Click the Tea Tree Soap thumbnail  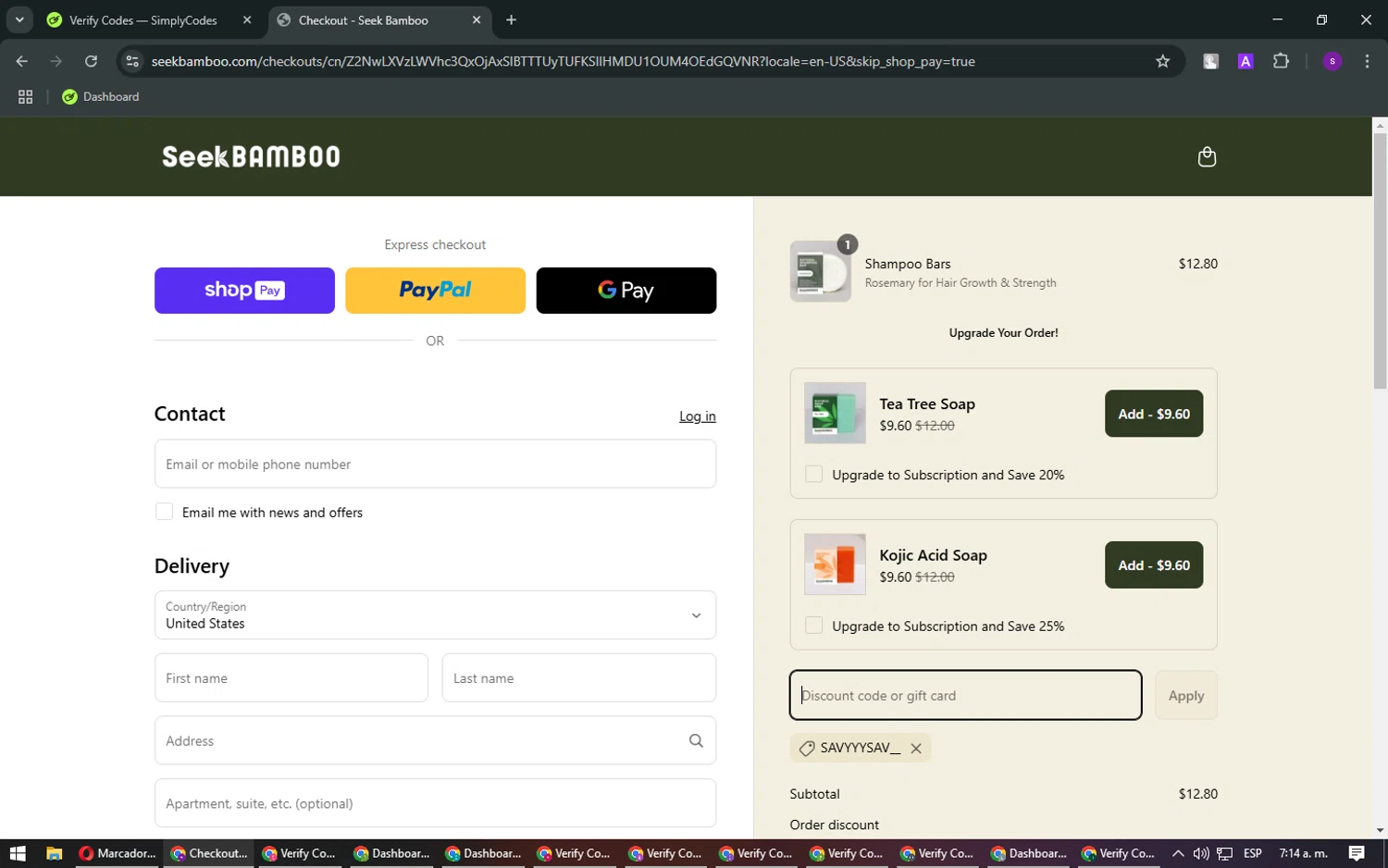pyautogui.click(x=835, y=413)
